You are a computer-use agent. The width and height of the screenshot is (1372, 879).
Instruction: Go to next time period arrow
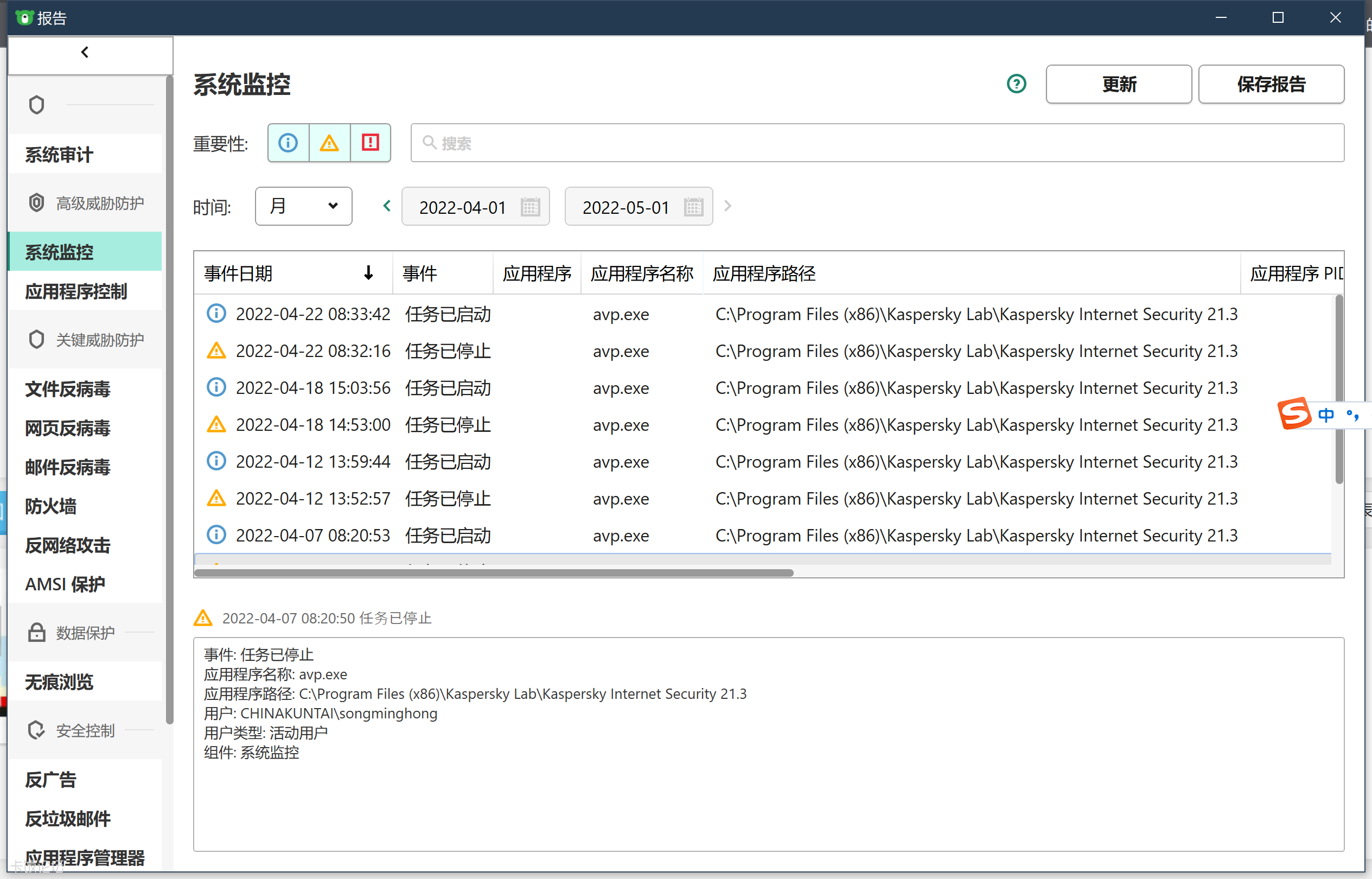tap(727, 206)
